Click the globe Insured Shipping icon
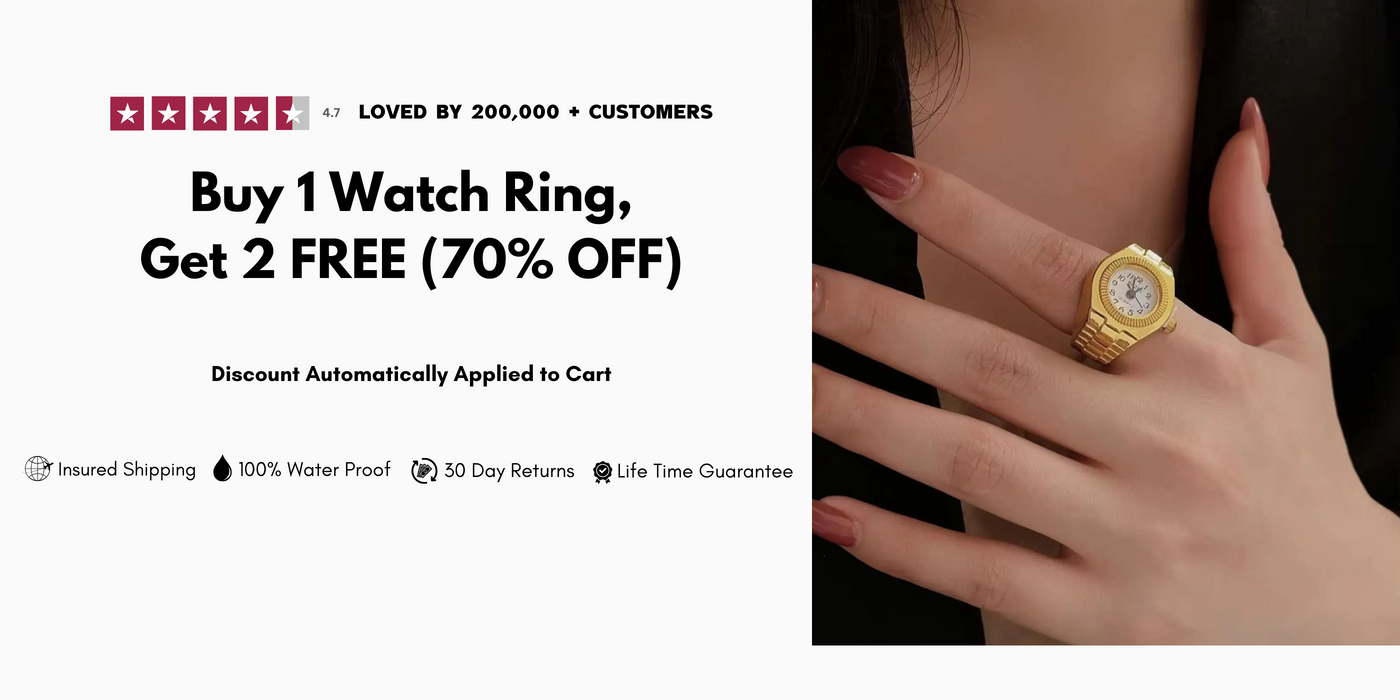 pos(38,469)
